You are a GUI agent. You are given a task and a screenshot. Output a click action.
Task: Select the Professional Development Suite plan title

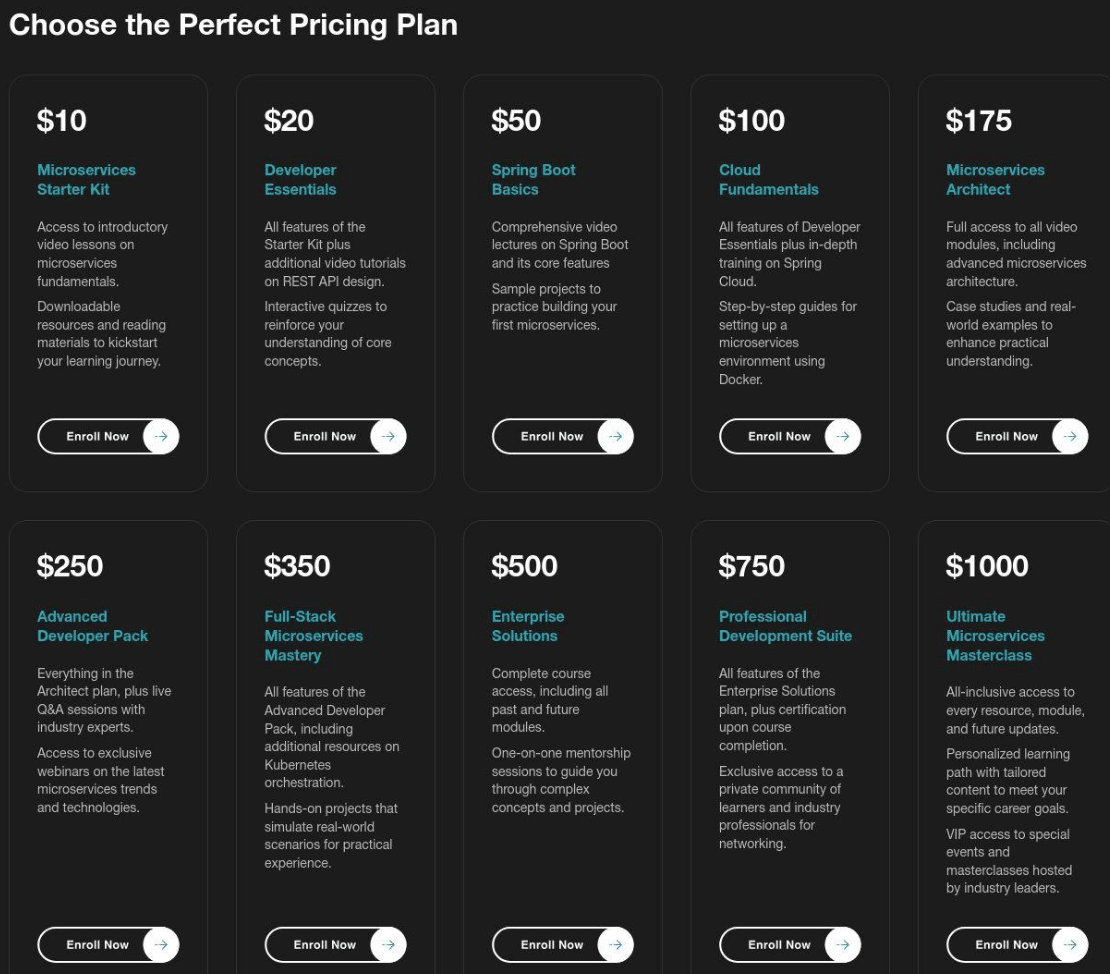click(x=785, y=626)
